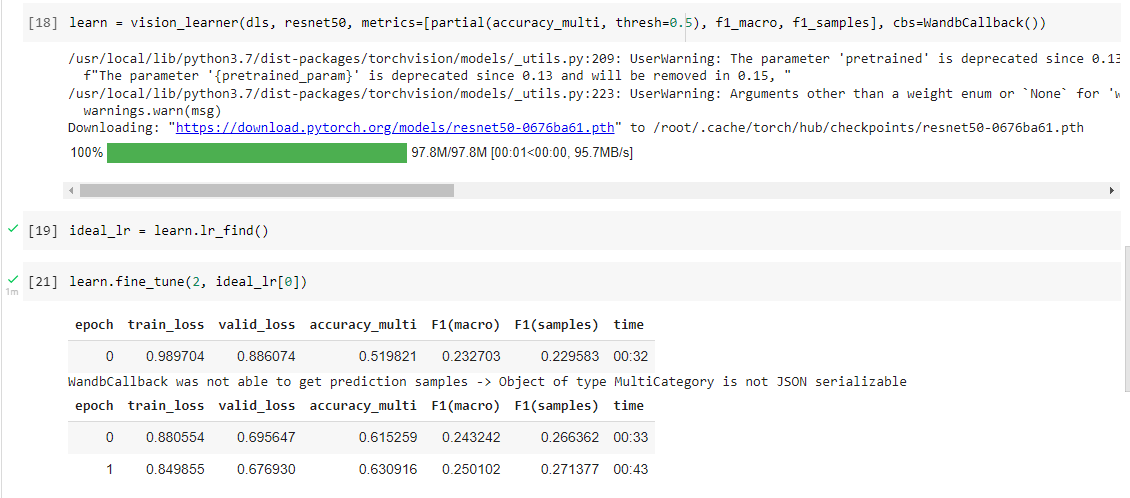Click valid loss value 0.886074
The width and height of the screenshot is (1130, 498).
tap(266, 357)
